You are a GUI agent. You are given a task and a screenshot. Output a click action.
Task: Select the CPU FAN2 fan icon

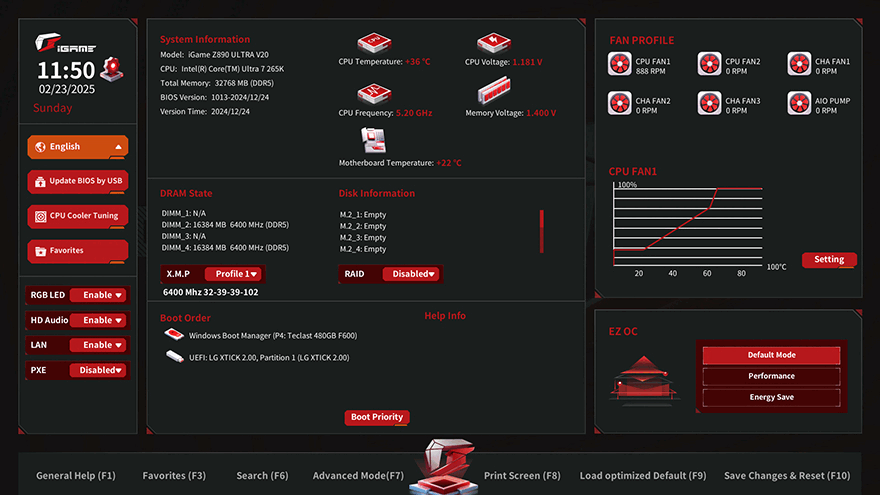tap(709, 64)
